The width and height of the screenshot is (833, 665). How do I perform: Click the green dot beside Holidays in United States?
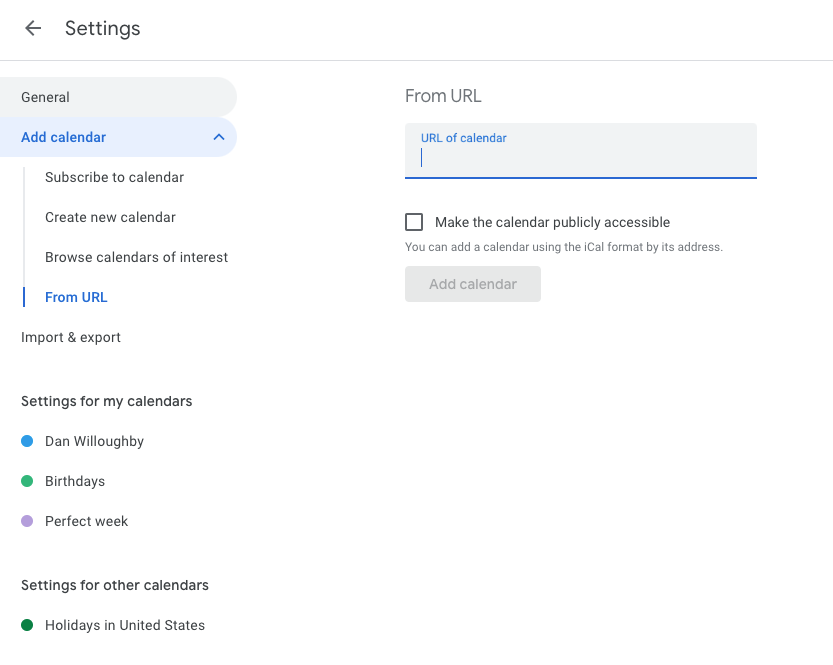click(25, 624)
